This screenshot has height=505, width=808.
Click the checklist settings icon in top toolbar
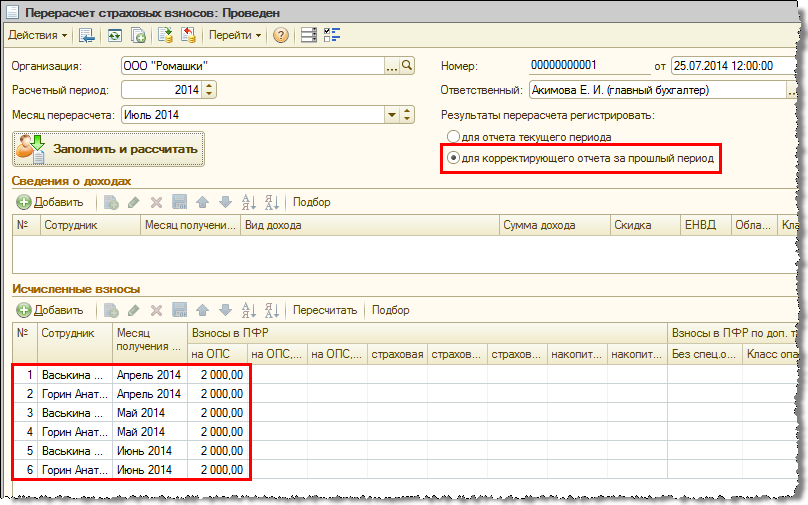[332, 36]
